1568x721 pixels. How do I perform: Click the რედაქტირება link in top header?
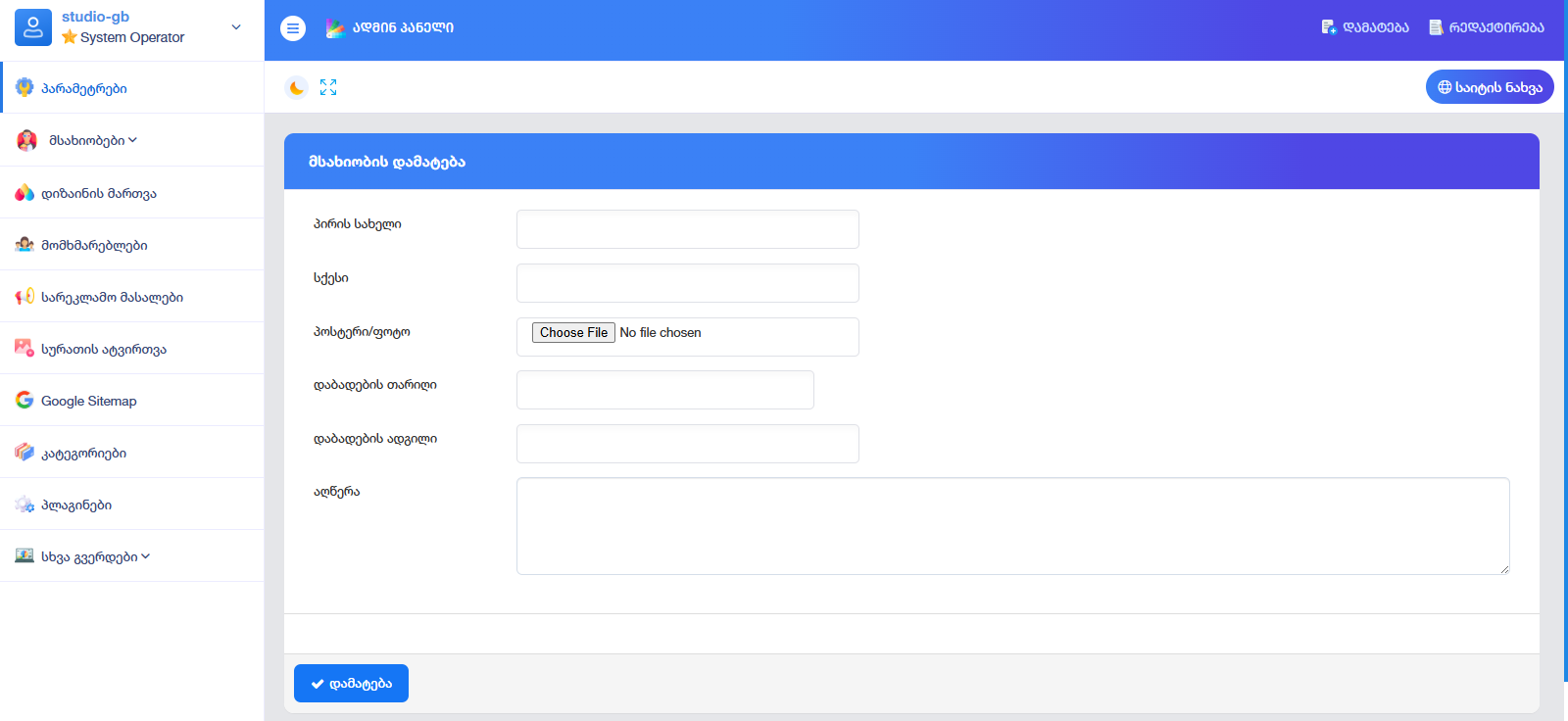1487,27
